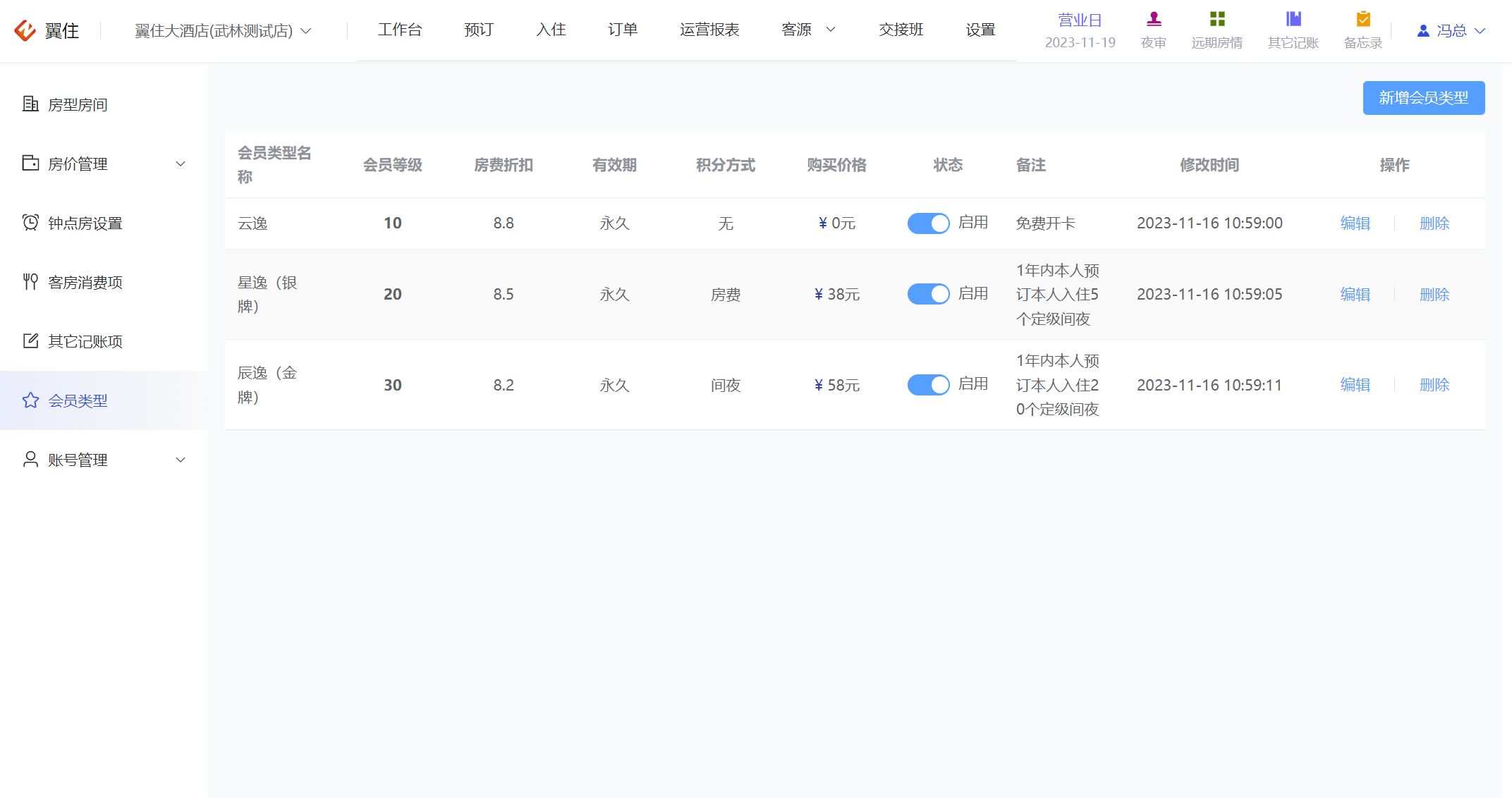Go to 工作台 in top menu
Image resolution: width=1512 pixels, height=798 pixels.
pyautogui.click(x=400, y=30)
